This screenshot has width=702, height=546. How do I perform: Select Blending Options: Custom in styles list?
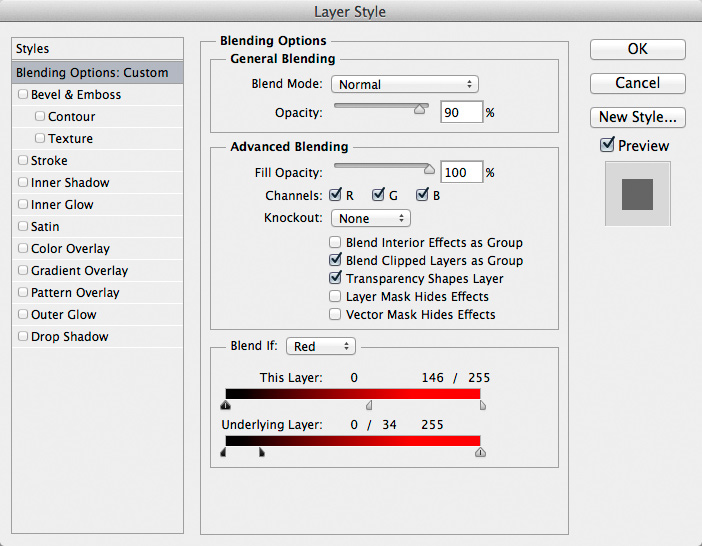[x=97, y=73]
